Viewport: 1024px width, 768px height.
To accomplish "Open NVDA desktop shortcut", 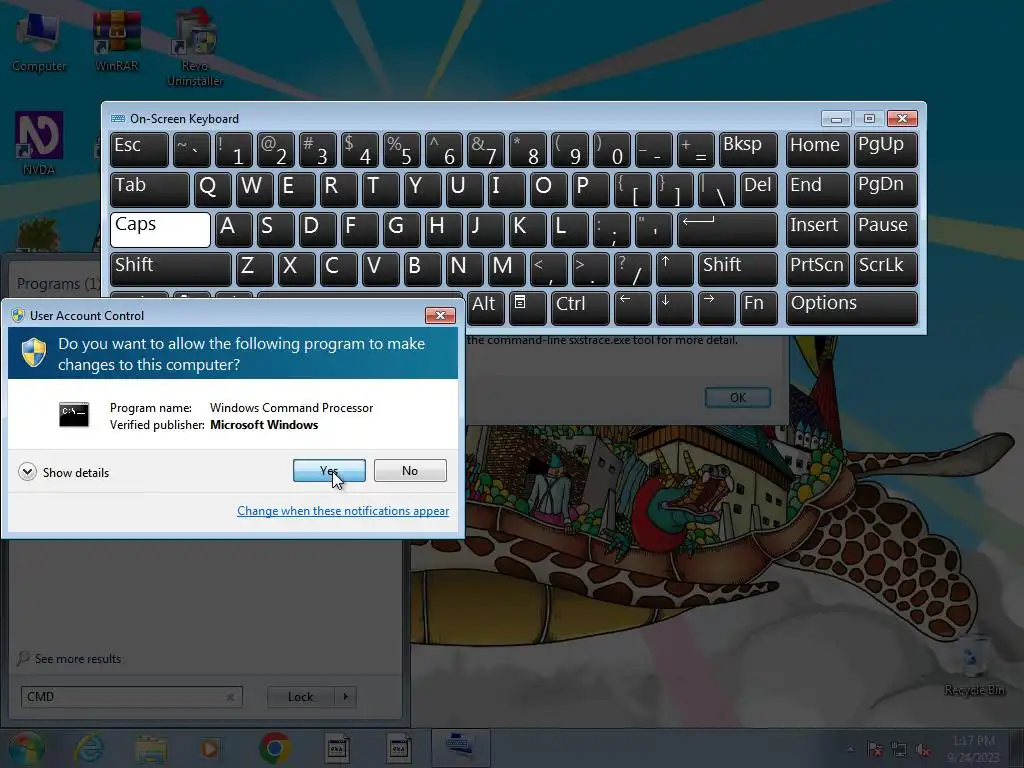I will [x=39, y=144].
